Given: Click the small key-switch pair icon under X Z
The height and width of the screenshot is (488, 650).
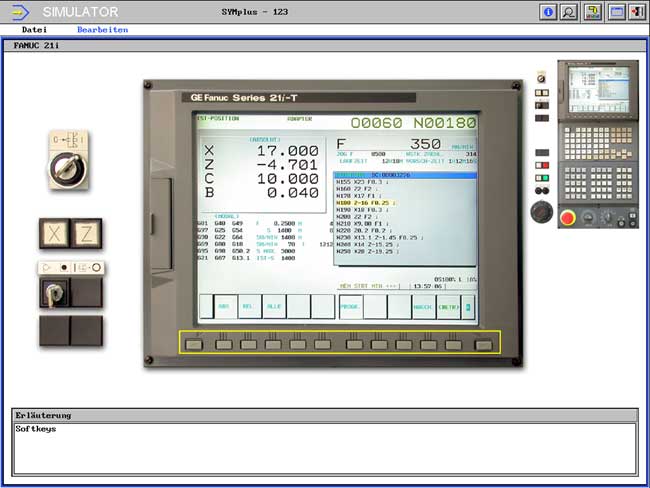Looking at the screenshot, I should pyautogui.click(x=542, y=105).
